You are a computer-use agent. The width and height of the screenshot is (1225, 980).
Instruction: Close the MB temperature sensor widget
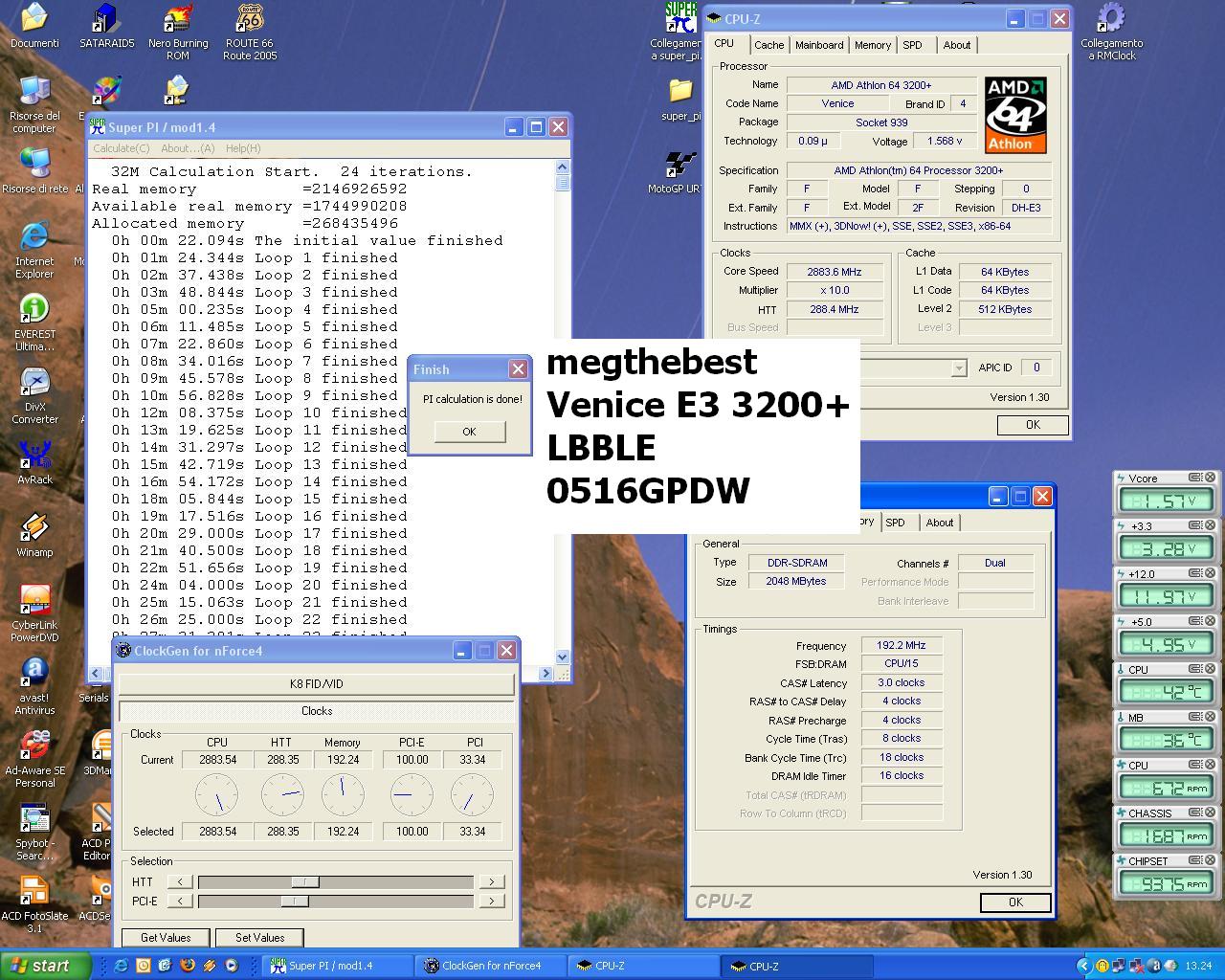point(1210,717)
